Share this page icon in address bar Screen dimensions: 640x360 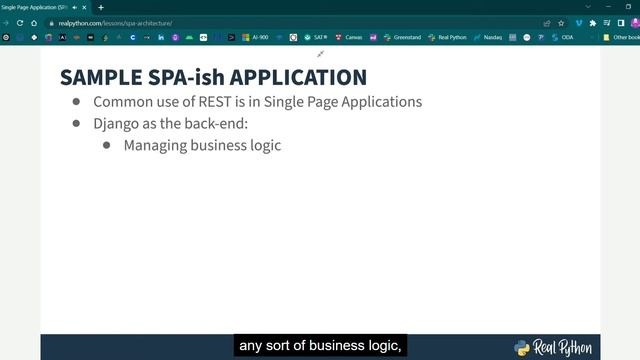point(547,23)
